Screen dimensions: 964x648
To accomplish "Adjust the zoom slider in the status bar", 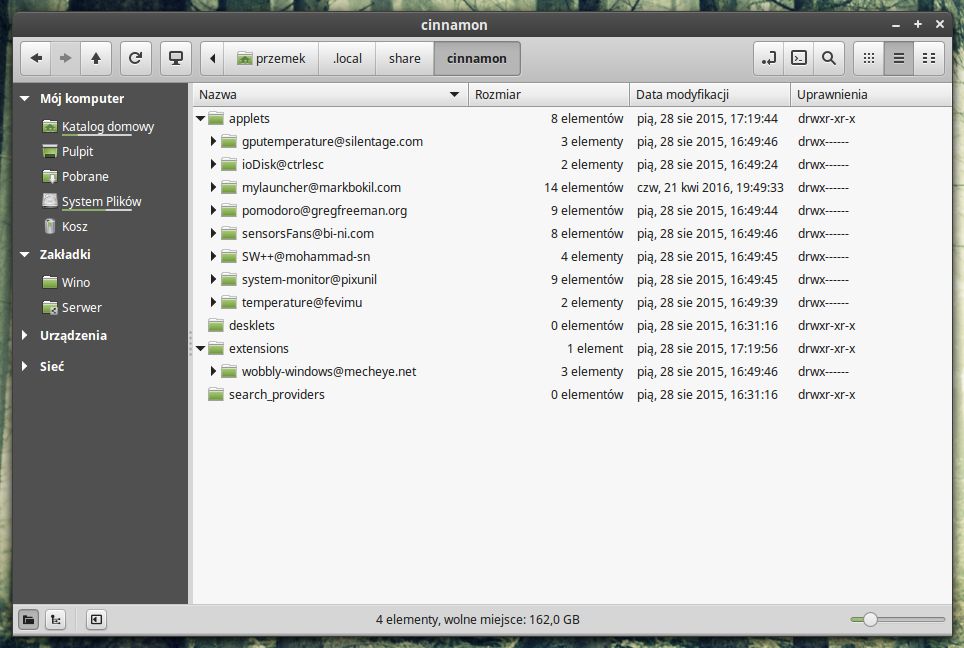I will pyautogui.click(x=870, y=620).
